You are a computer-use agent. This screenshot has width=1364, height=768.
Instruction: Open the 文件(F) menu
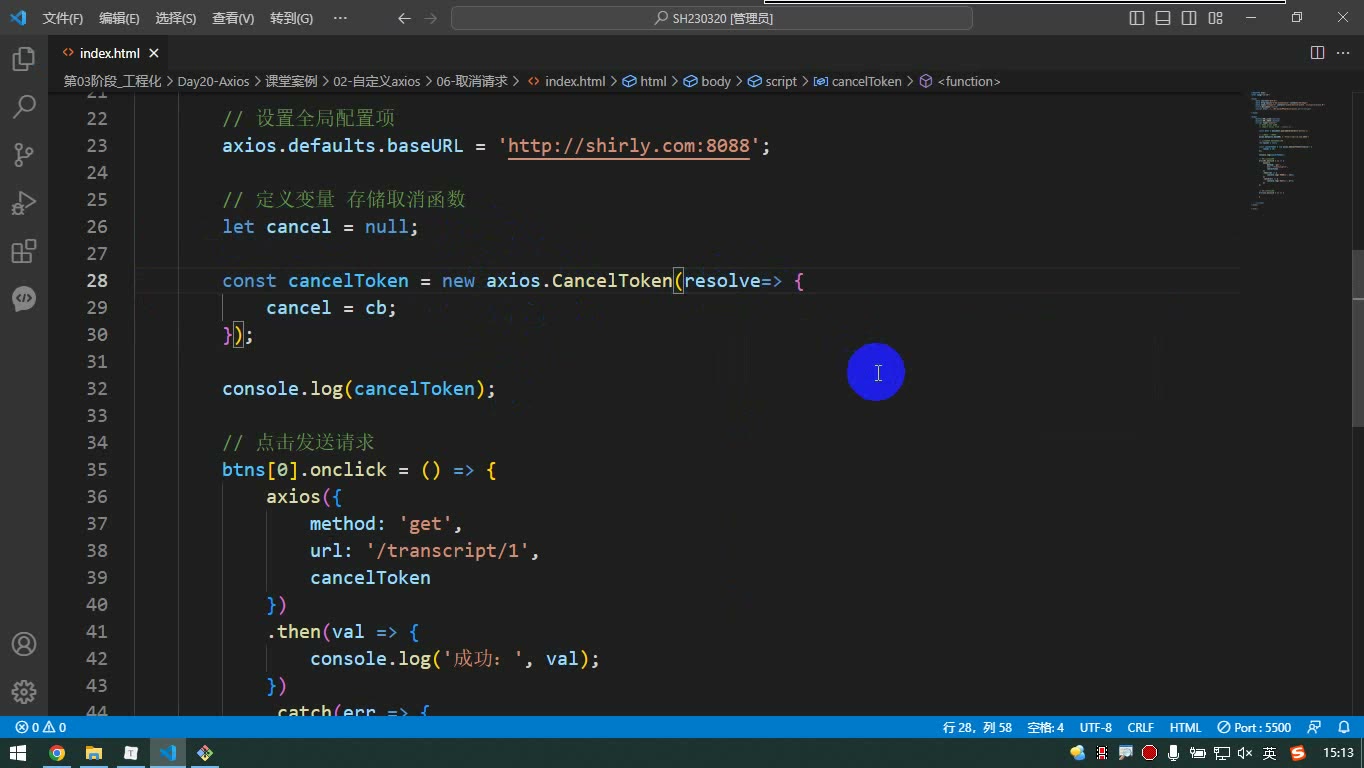click(x=63, y=18)
